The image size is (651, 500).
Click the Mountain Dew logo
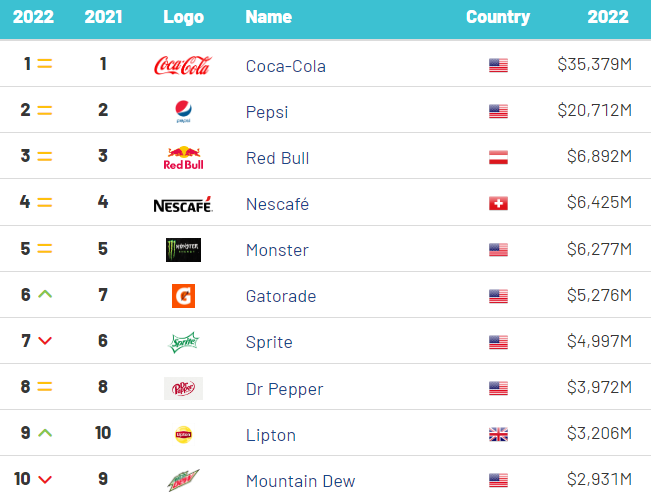click(183, 480)
